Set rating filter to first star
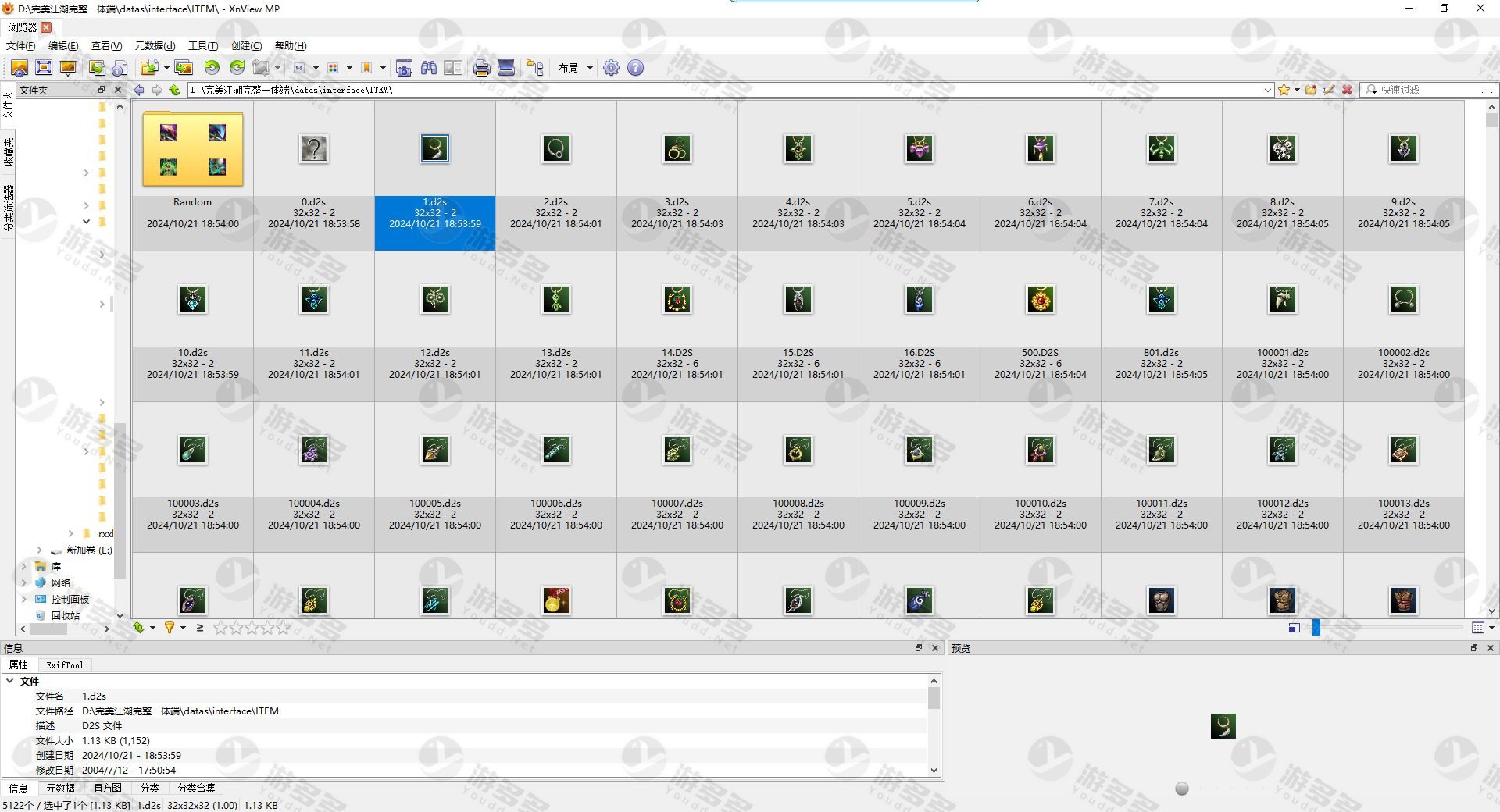This screenshot has height=812, width=1500. pyautogui.click(x=220, y=627)
